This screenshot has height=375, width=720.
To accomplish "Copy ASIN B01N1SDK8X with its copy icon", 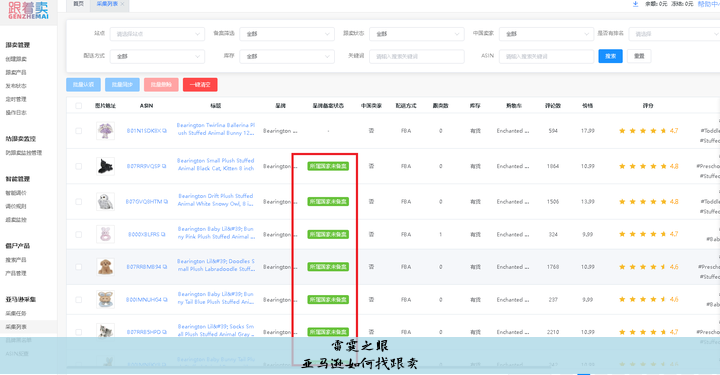I will click(164, 131).
